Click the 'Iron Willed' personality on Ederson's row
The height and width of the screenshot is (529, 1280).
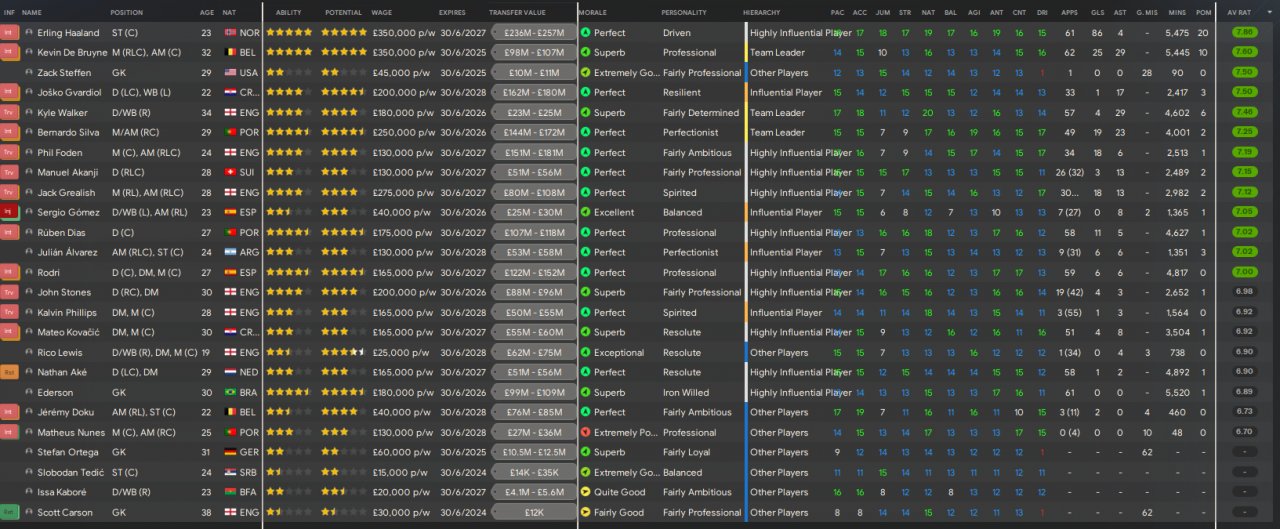[x=686, y=393]
